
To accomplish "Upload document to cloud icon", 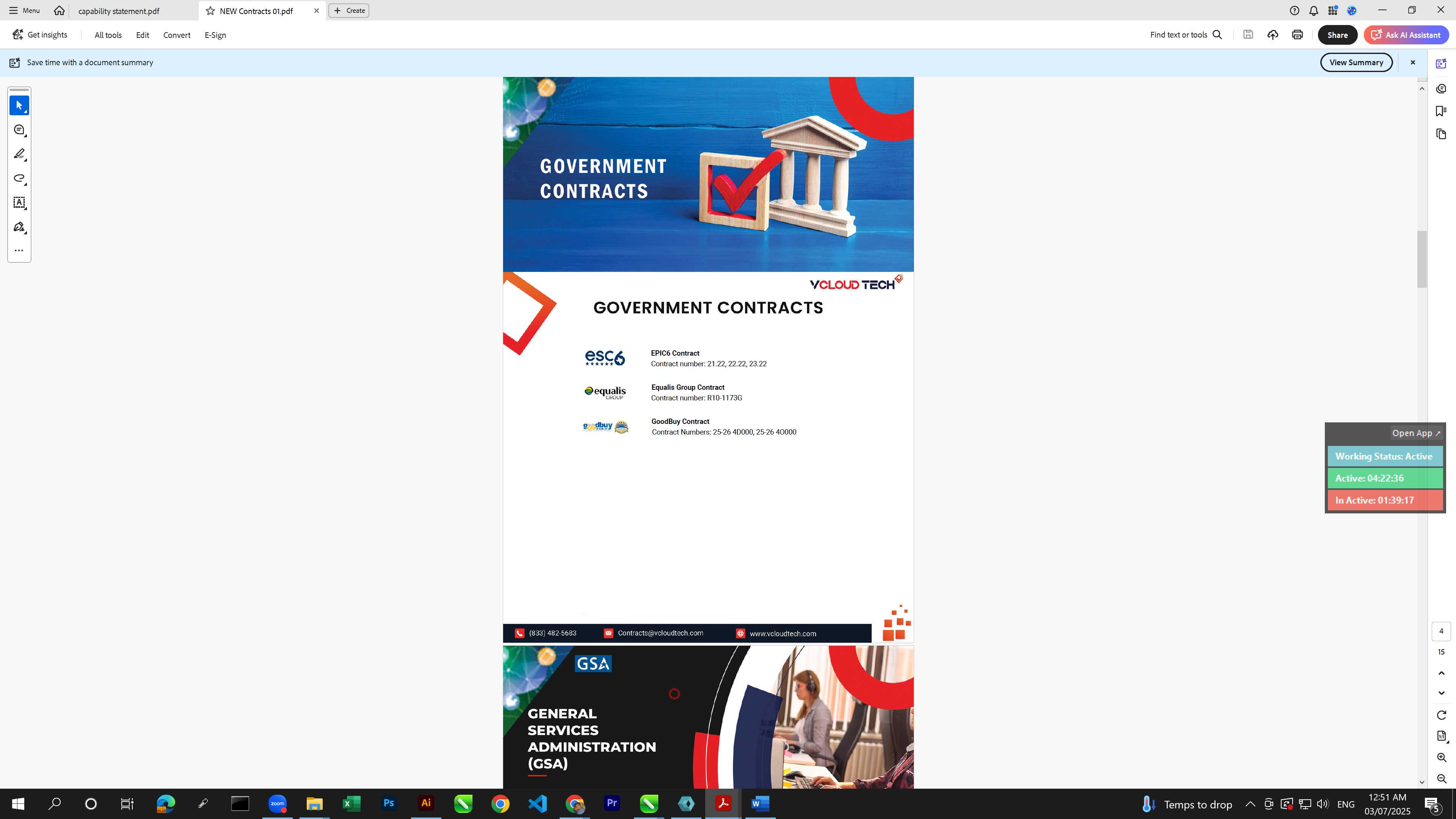I will click(1273, 35).
